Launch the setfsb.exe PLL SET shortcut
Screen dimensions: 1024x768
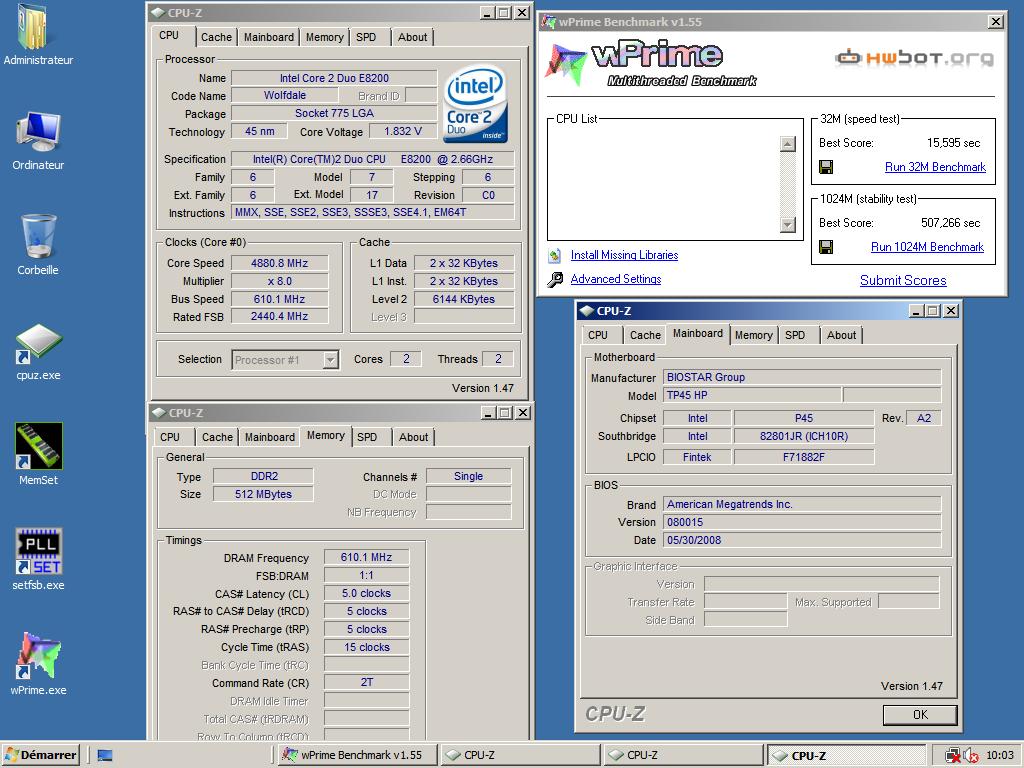(x=38, y=560)
